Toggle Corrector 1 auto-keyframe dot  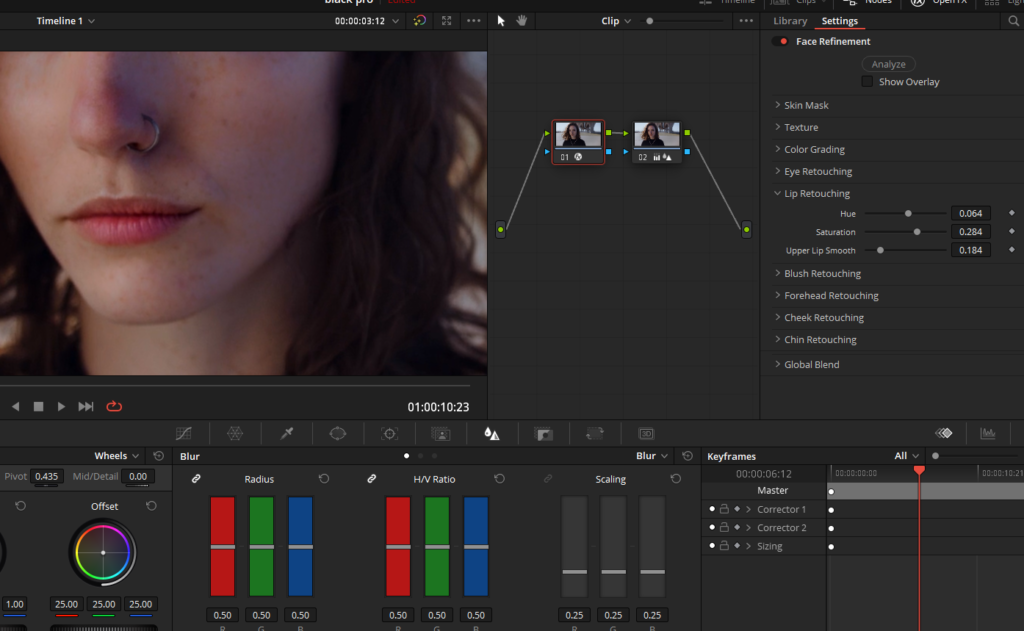coord(712,509)
